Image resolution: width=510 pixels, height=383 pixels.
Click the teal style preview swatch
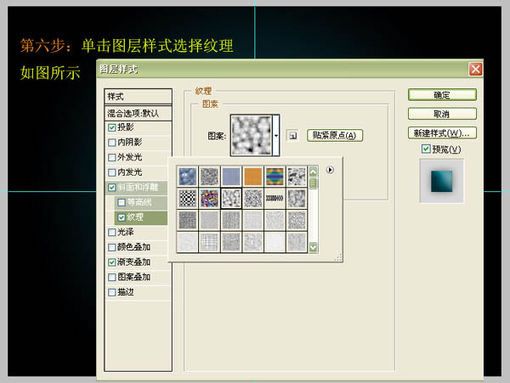coord(441,181)
